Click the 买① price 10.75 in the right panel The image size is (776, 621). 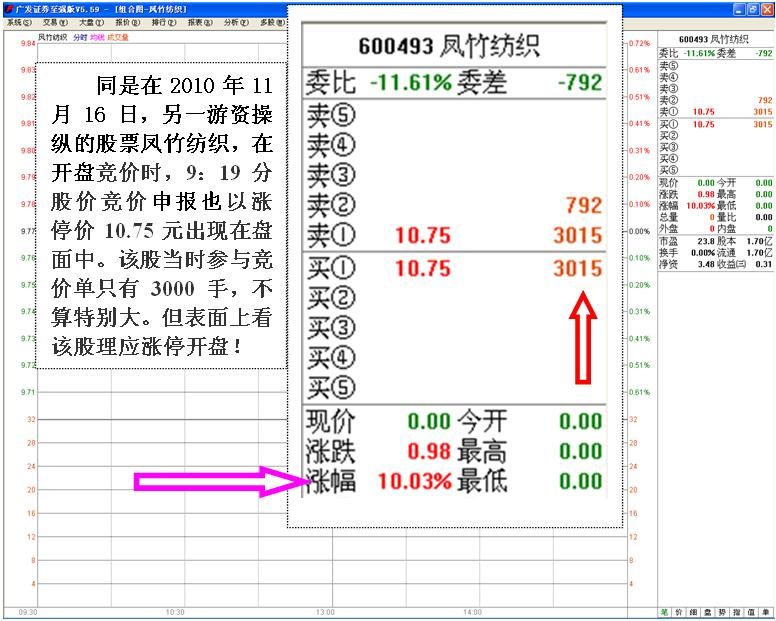click(704, 124)
